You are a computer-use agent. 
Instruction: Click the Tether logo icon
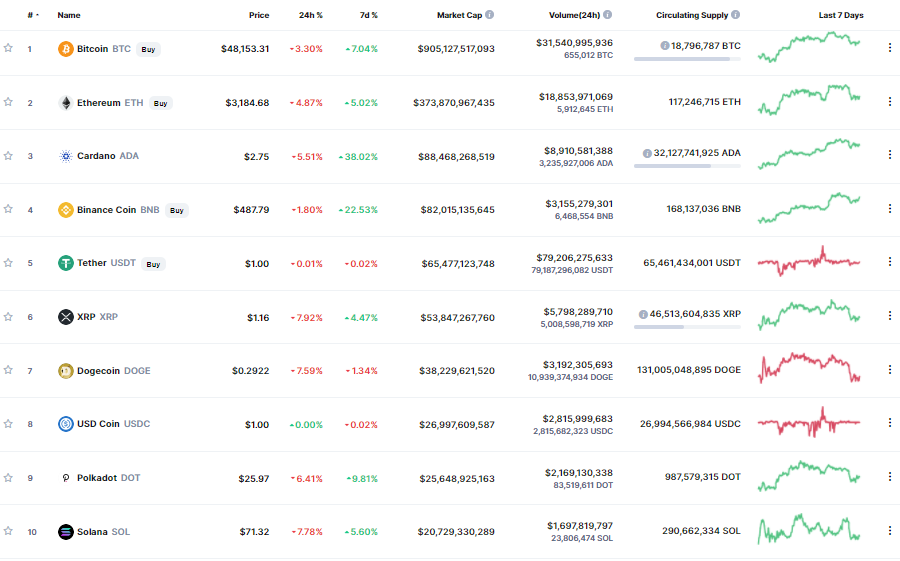[66, 263]
